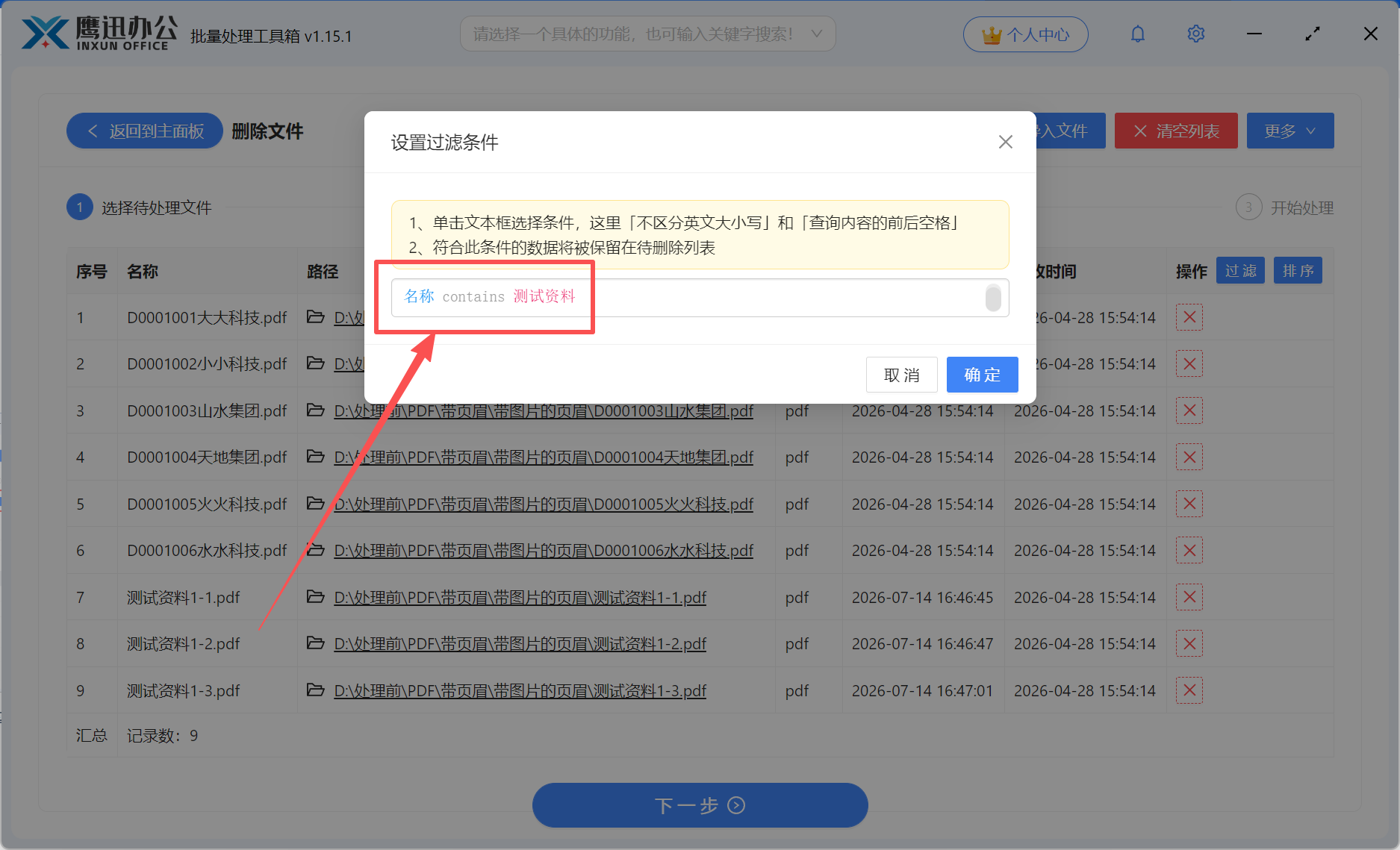This screenshot has height=850, width=1400.
Task: Click the filter condition input field
Action: pyautogui.click(x=700, y=297)
